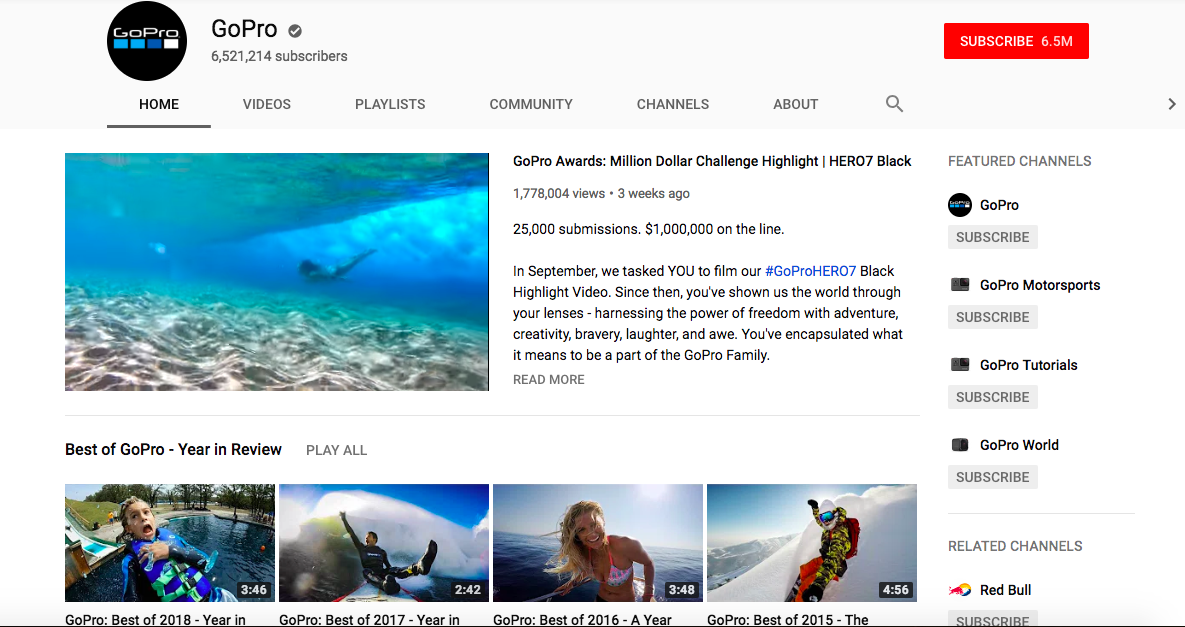The width and height of the screenshot is (1185, 627).
Task: Click the Red Bull channel logo icon
Action: tap(960, 590)
